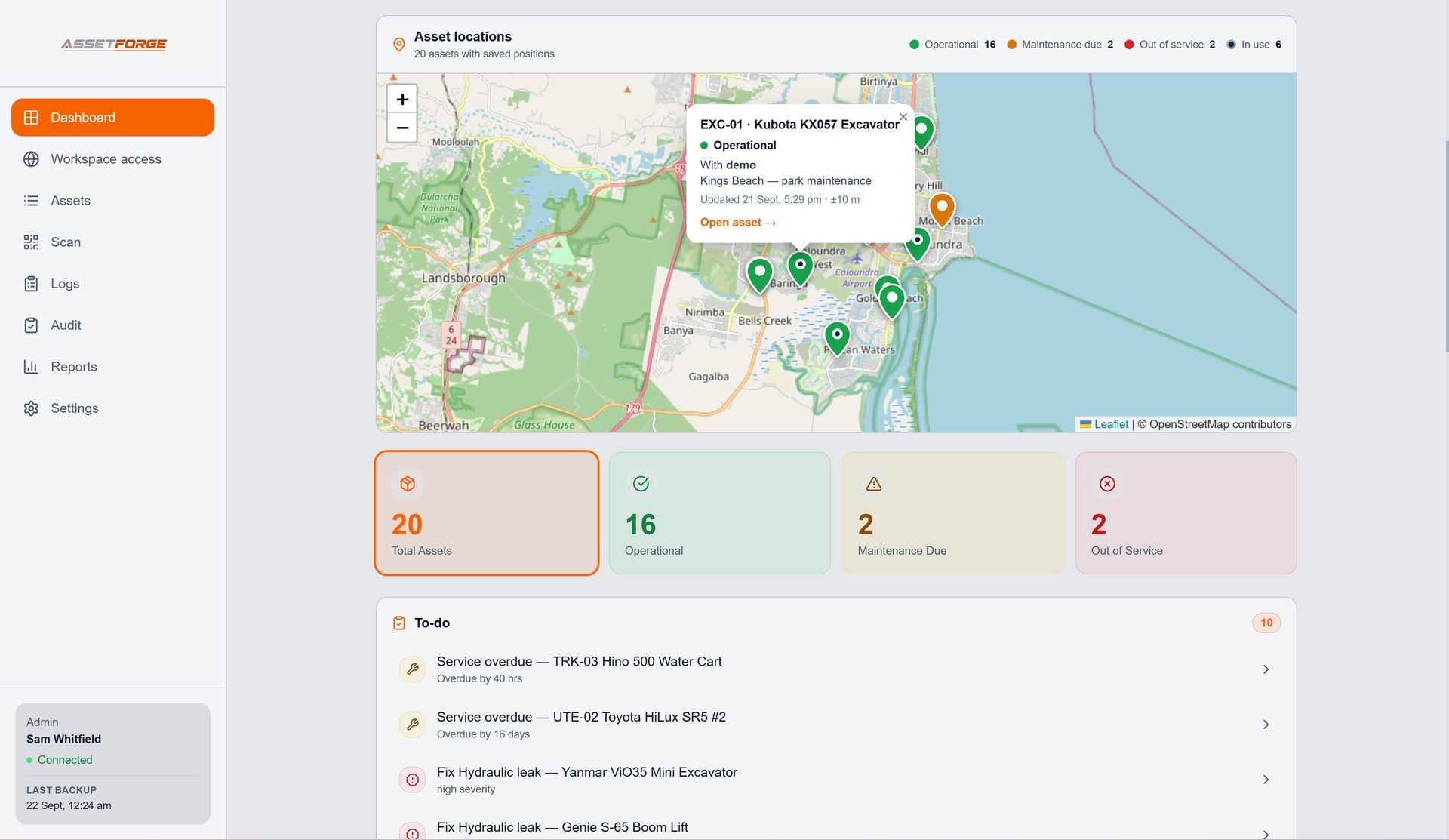Click the Out of service red legend dot
1449x840 pixels.
[1129, 45]
